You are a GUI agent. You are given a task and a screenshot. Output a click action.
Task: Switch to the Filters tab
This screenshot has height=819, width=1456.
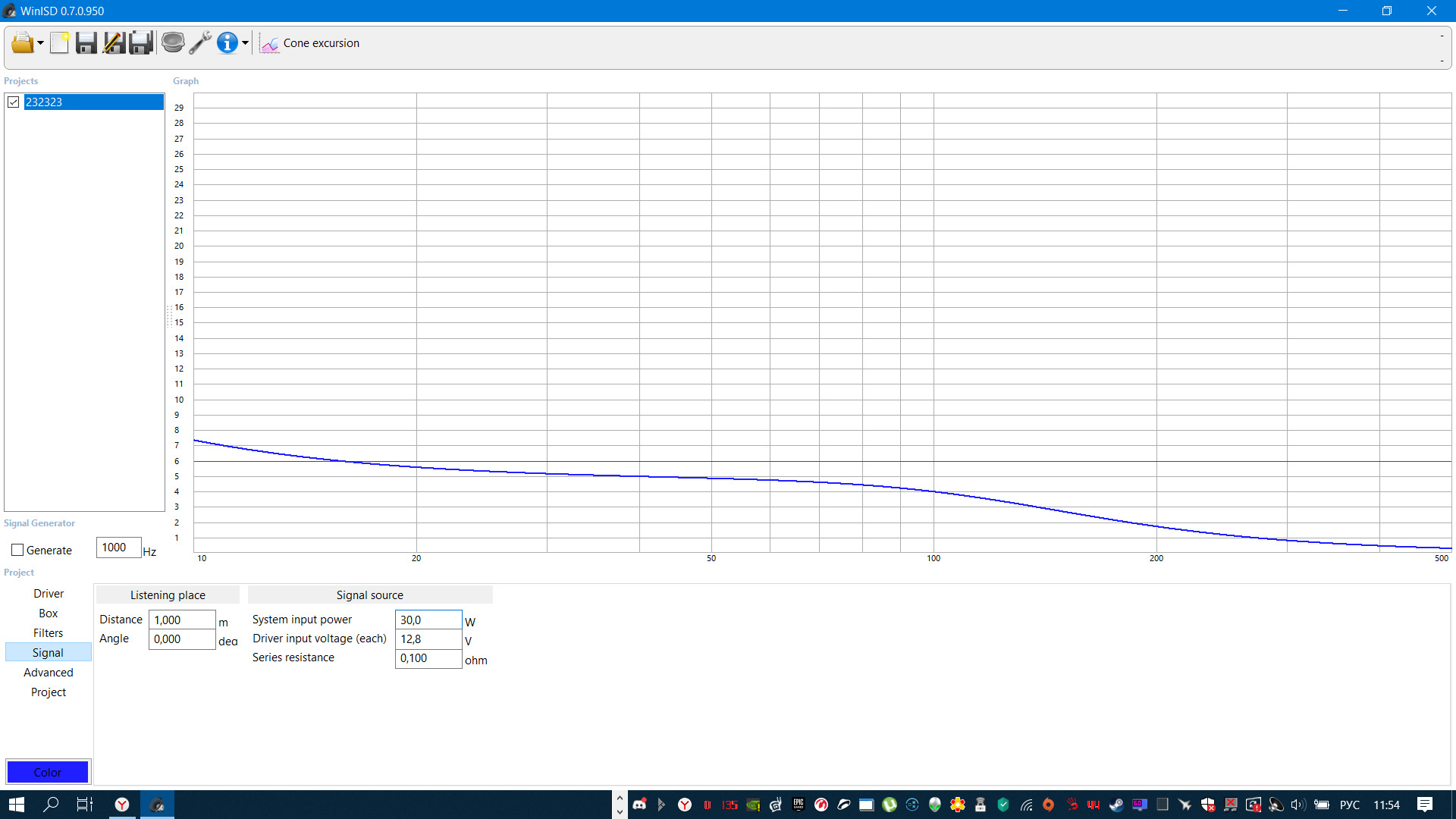49,633
